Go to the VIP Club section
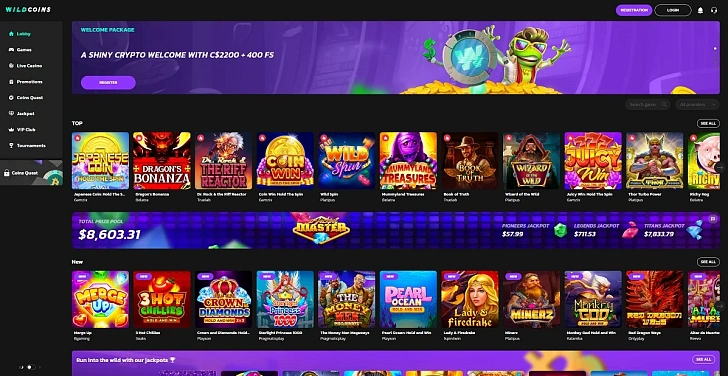 click(22, 130)
